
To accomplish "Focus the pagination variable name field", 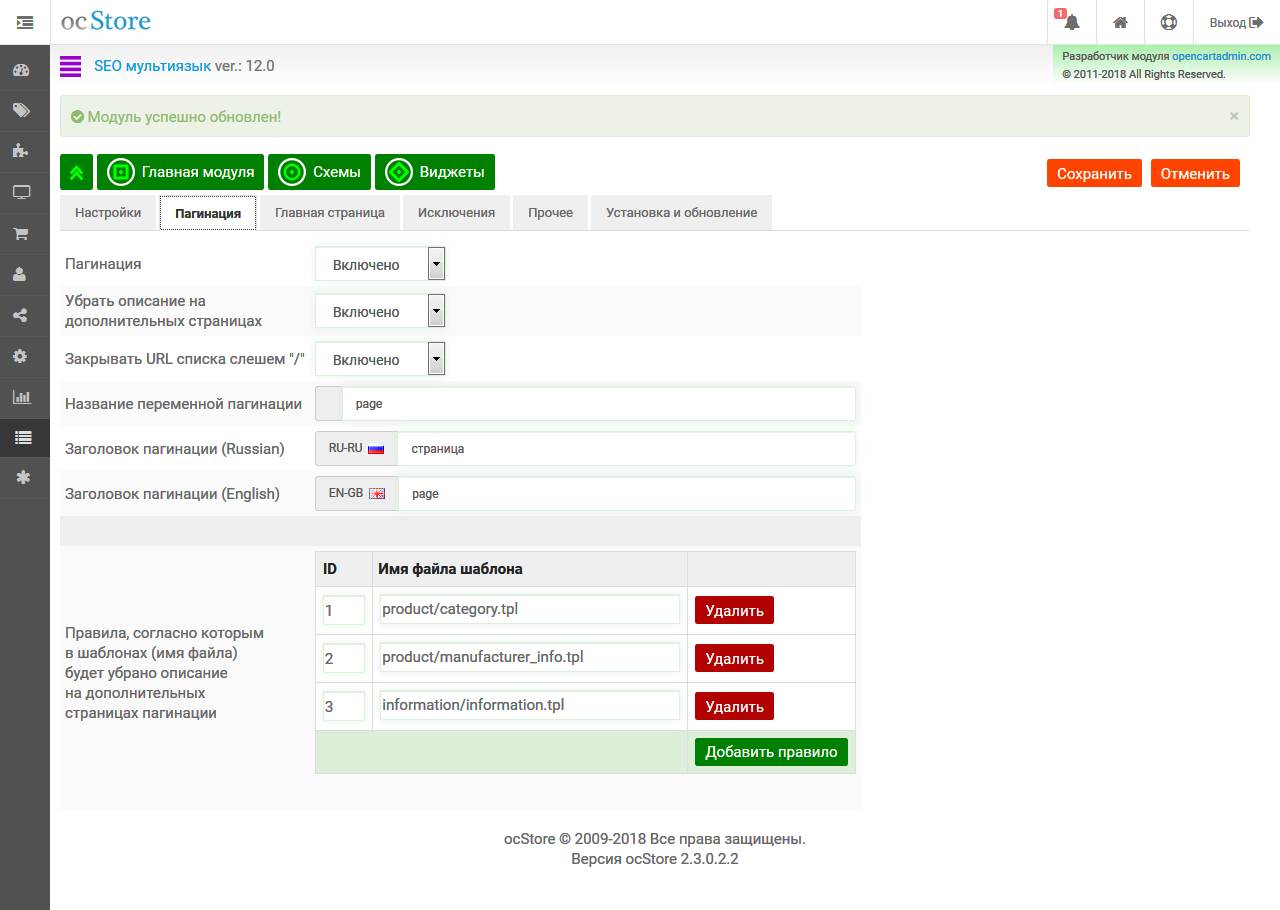I will (x=598, y=404).
